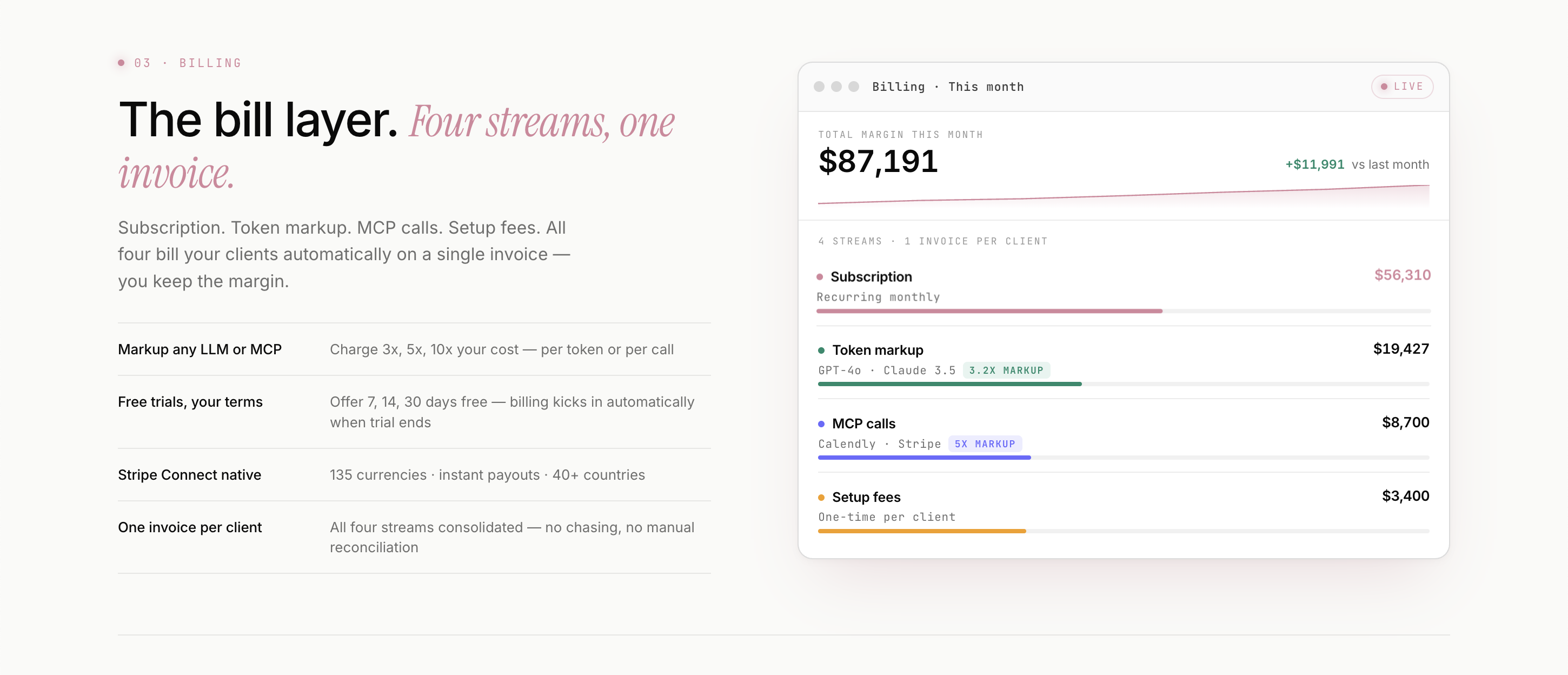Click the '03 · BILLING' section label
This screenshot has height=675, width=1568.
pos(188,63)
